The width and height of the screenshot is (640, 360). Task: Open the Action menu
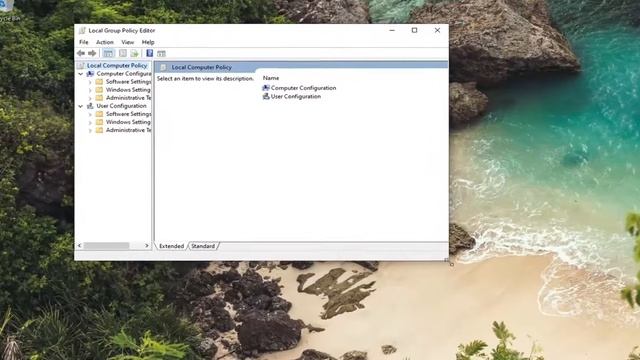click(104, 42)
